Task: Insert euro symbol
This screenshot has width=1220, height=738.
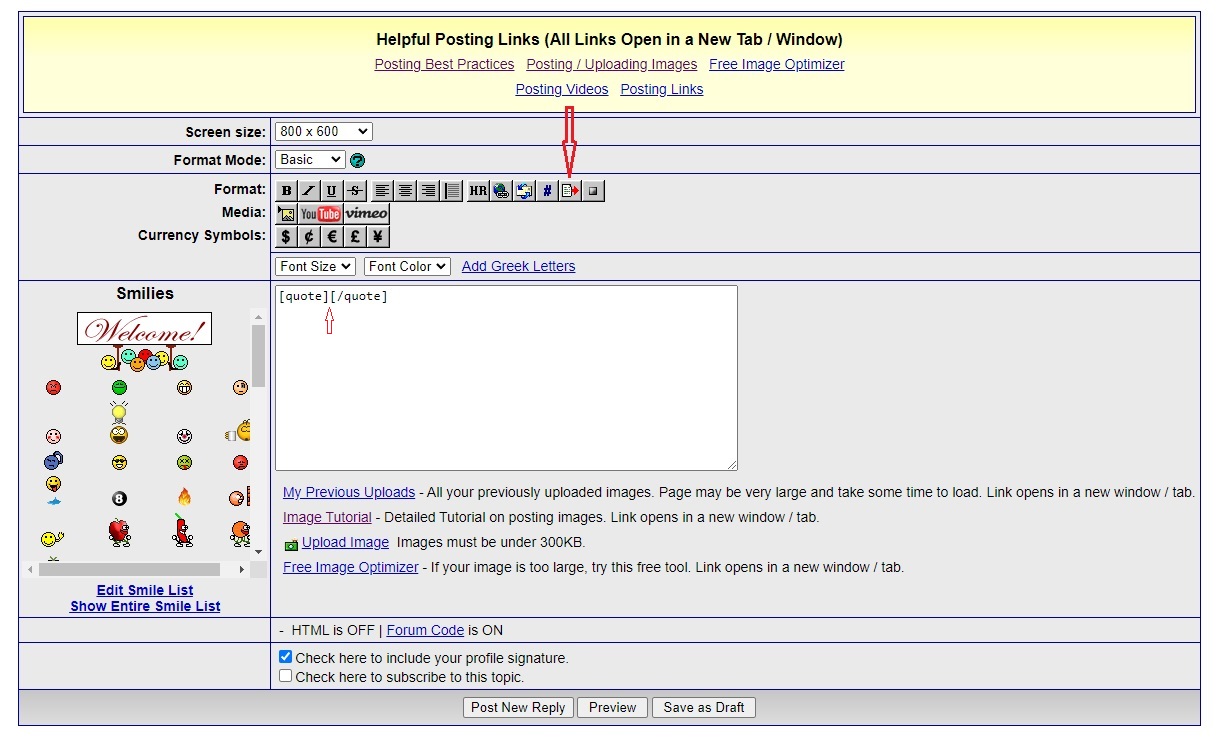Action: coord(332,236)
